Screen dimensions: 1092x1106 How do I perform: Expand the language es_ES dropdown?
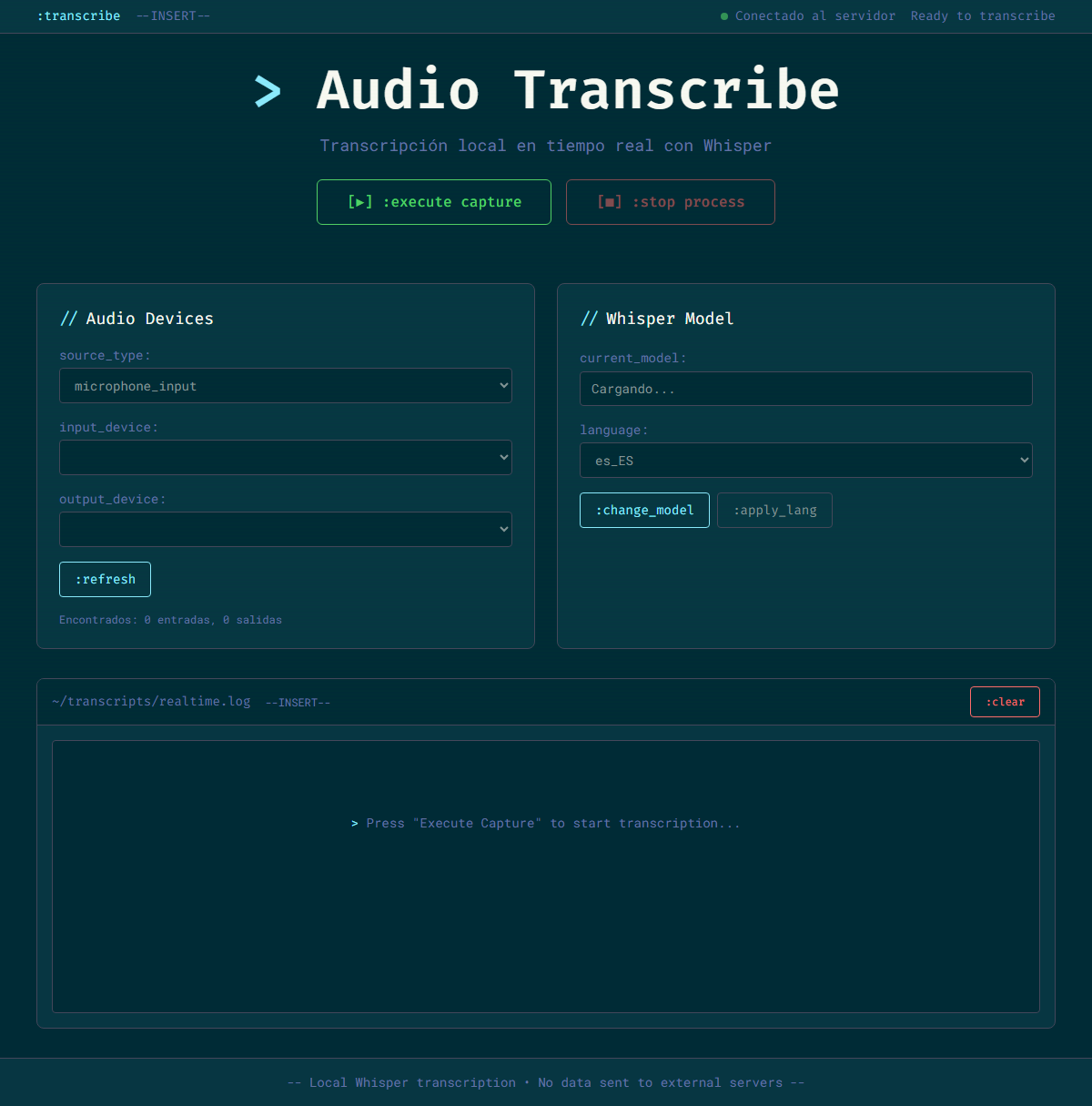point(806,461)
